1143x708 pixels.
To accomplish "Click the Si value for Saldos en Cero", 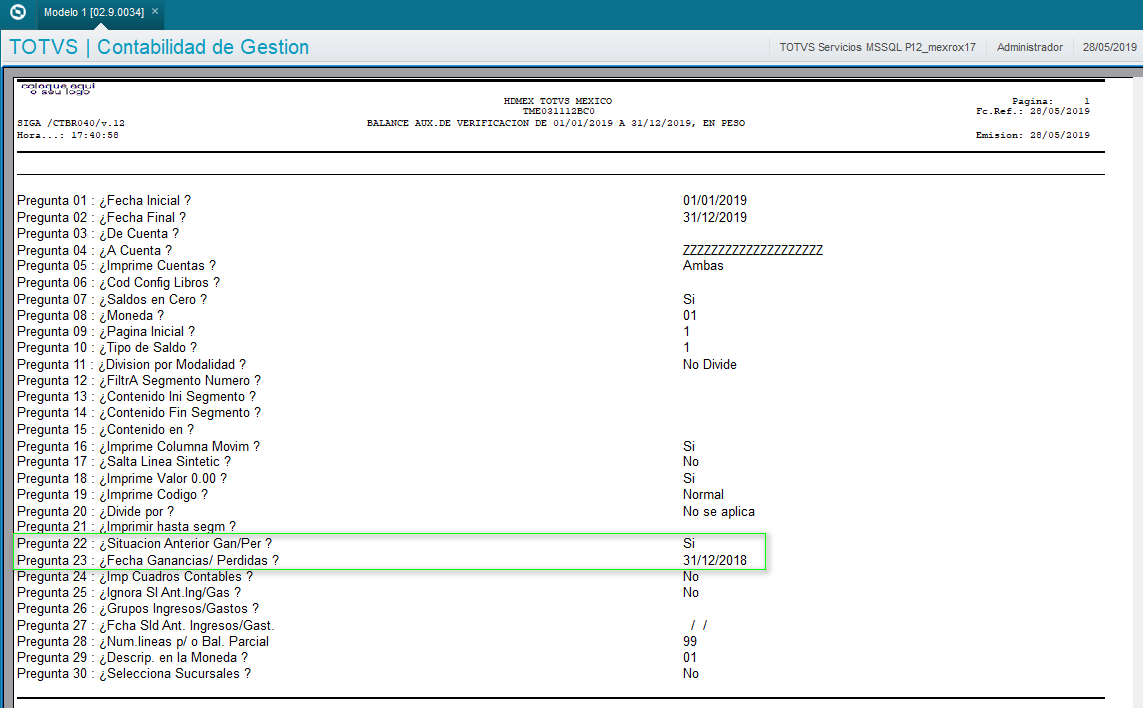I will [x=689, y=300].
